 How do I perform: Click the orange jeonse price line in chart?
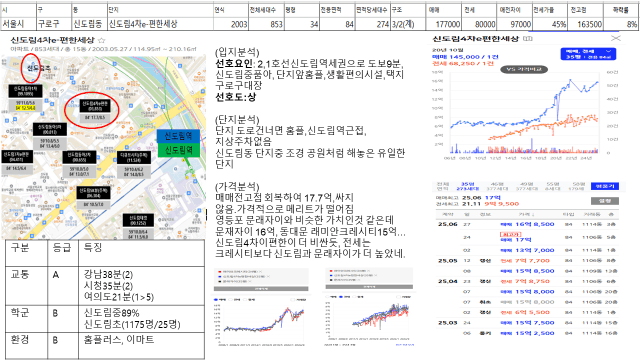pyautogui.click(x=543, y=127)
